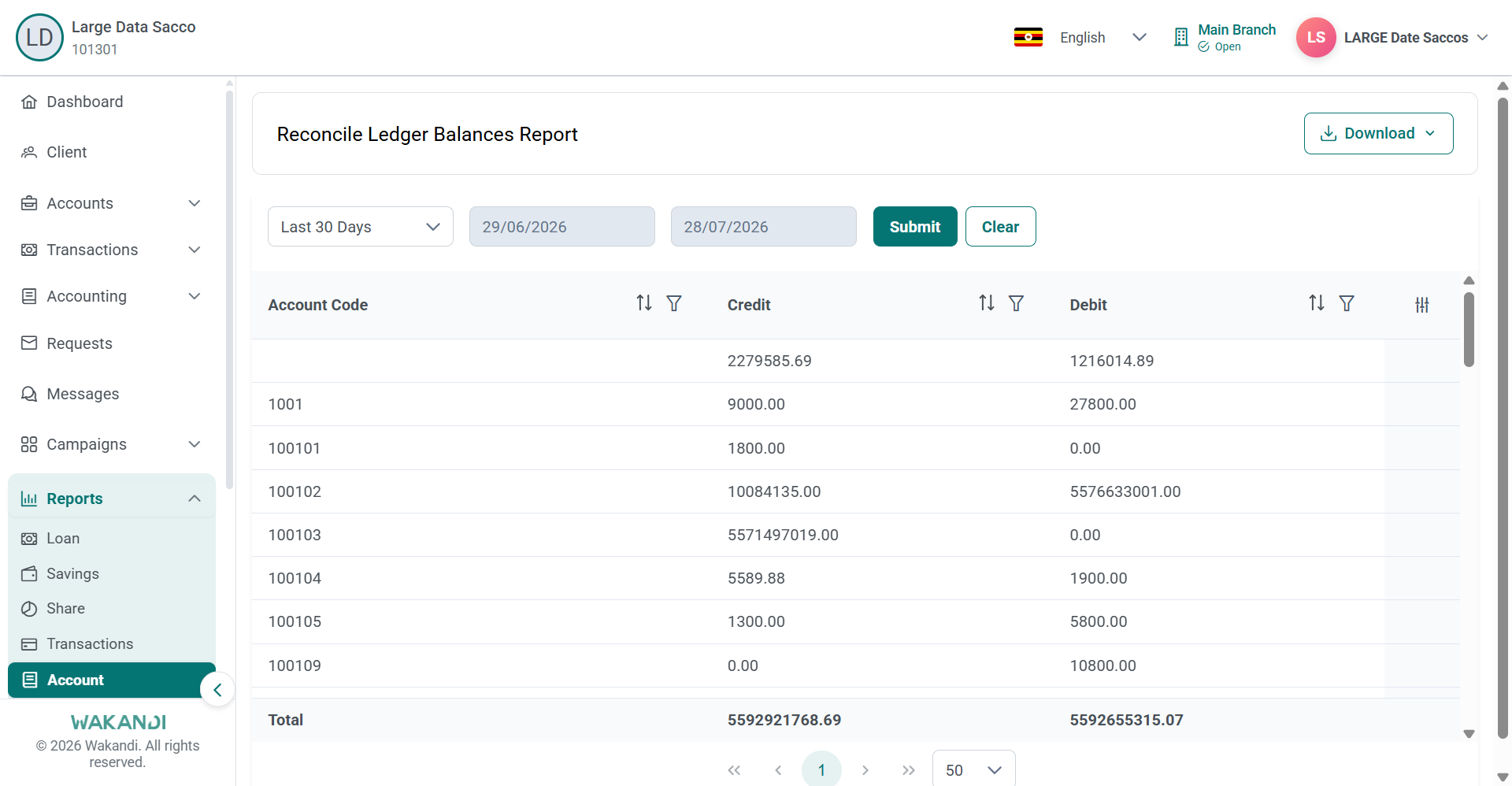Image resolution: width=1512 pixels, height=786 pixels.
Task: Click the table scrollbar up arrow
Action: tap(1469, 280)
